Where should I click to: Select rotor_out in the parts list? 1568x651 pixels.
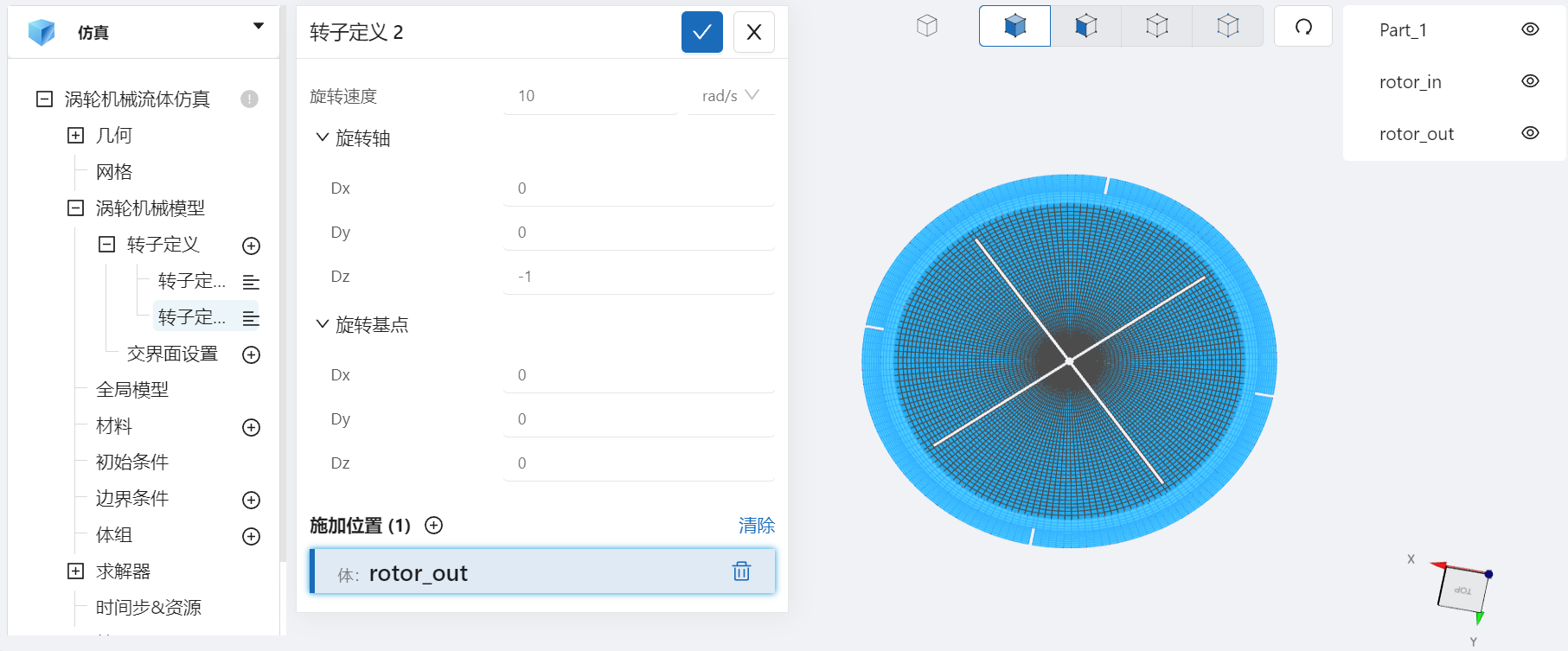click(1417, 134)
